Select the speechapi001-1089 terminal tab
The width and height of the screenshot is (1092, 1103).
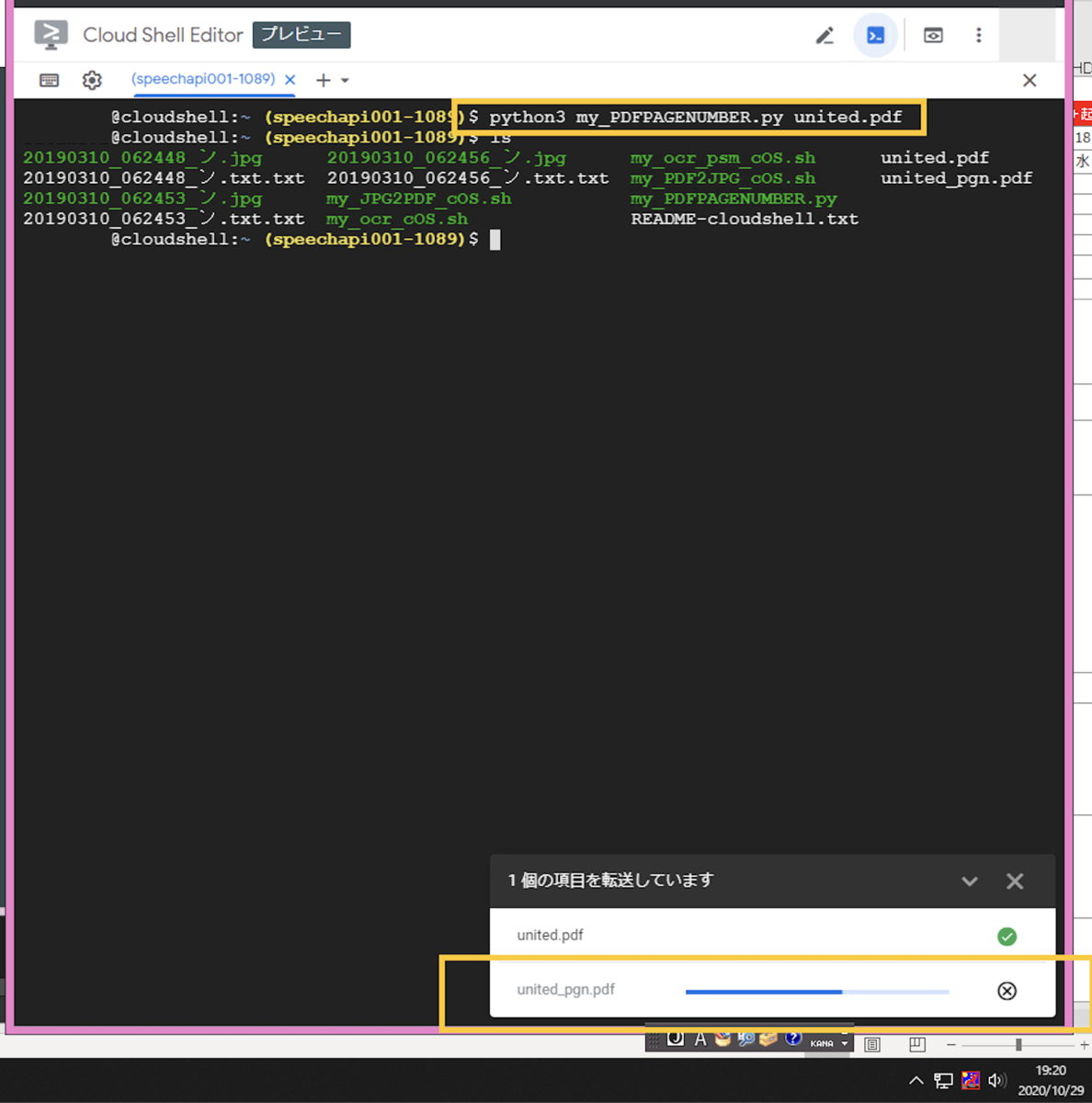coord(204,79)
